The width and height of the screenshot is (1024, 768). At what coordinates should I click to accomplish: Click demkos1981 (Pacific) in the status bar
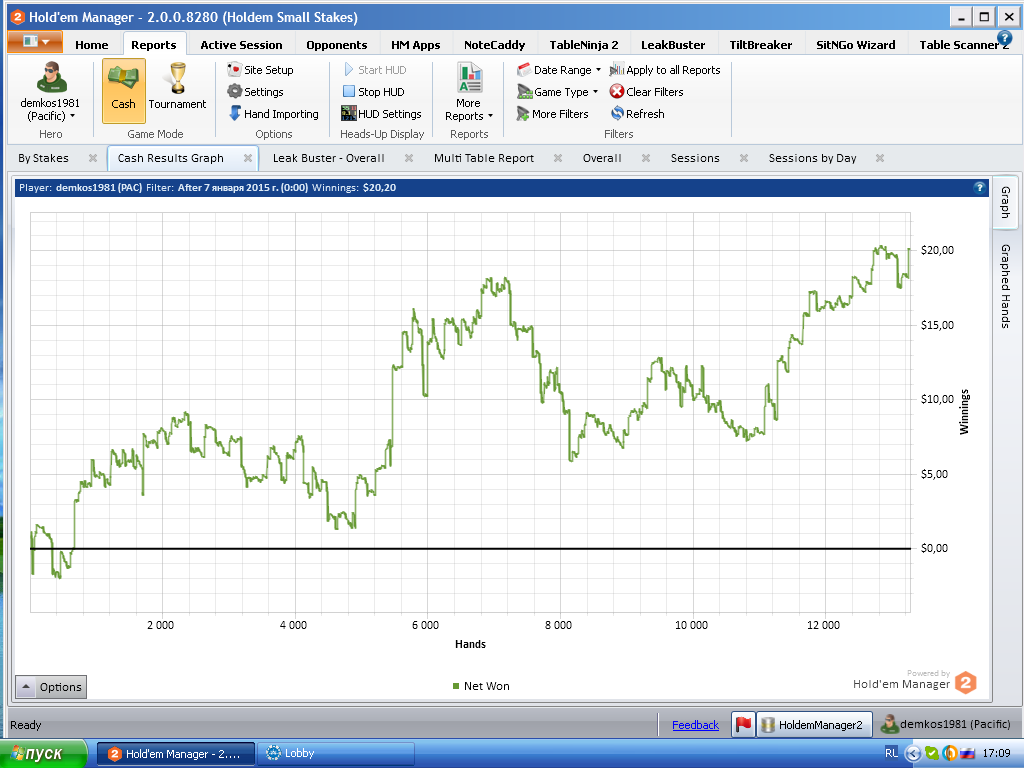pyautogui.click(x=946, y=724)
